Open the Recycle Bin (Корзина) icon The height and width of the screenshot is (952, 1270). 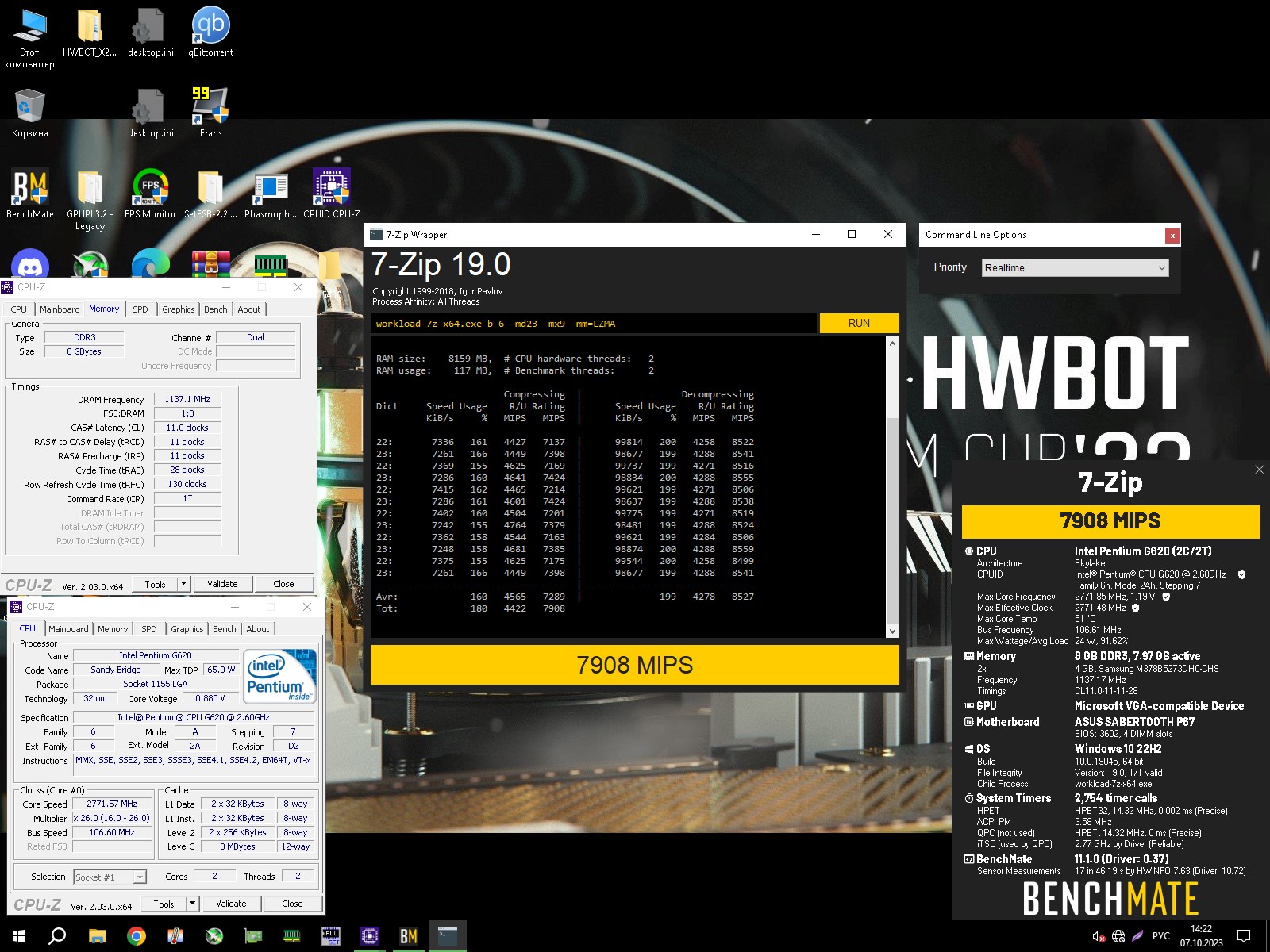[x=30, y=112]
